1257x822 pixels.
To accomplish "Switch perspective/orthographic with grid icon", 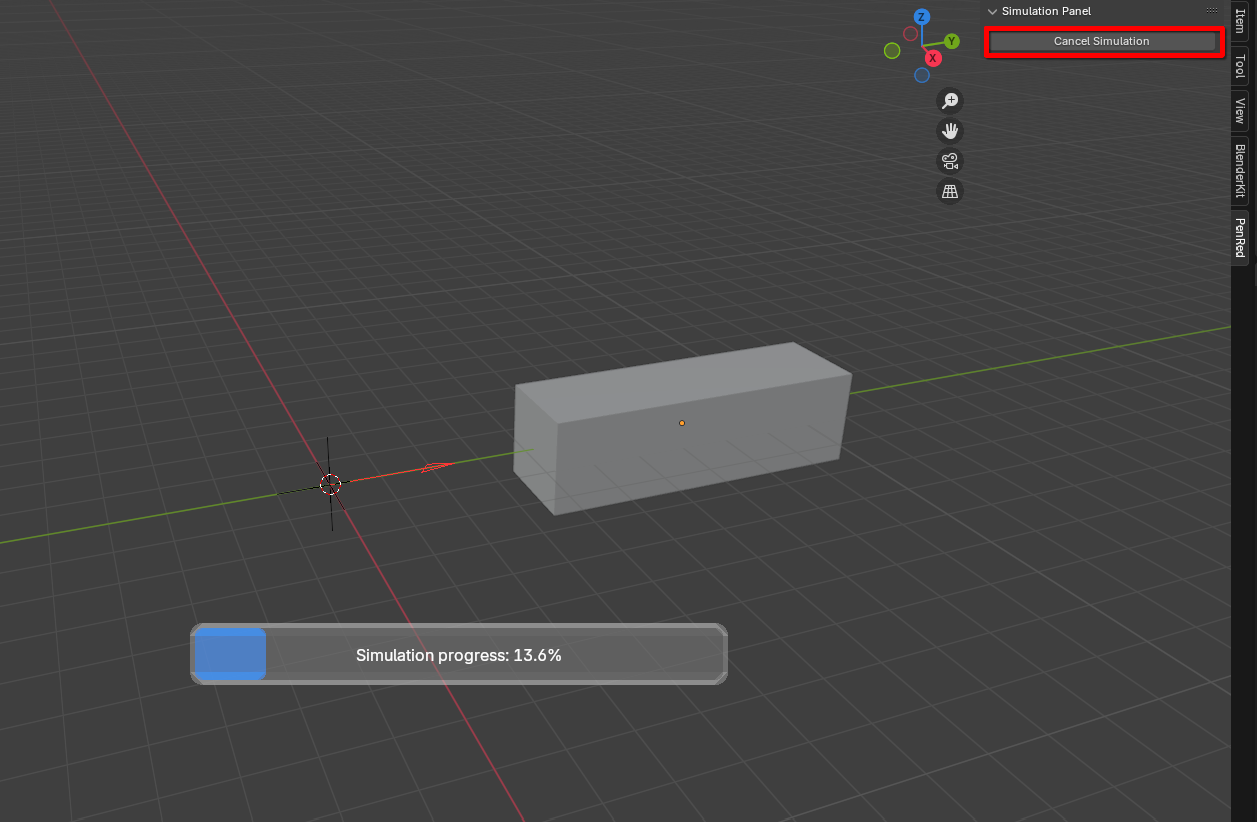I will (950, 191).
